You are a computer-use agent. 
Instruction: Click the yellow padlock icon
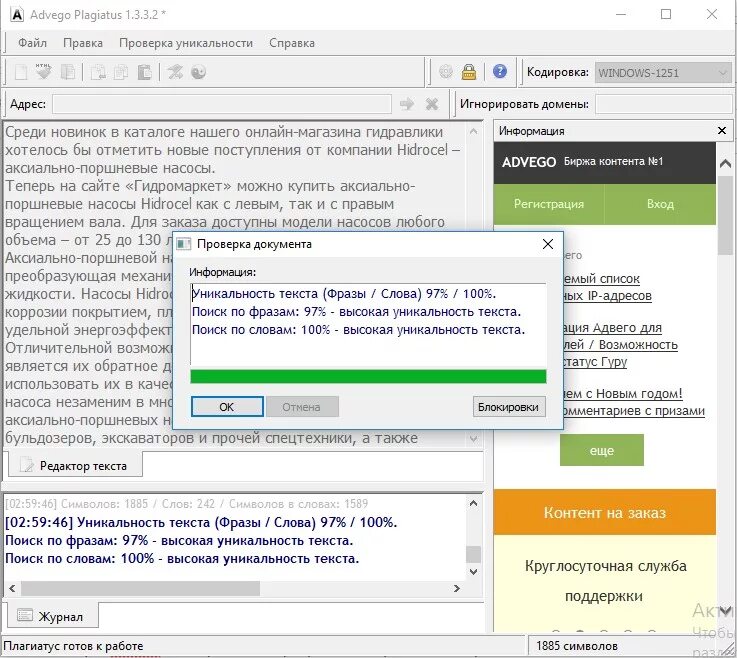tap(469, 72)
